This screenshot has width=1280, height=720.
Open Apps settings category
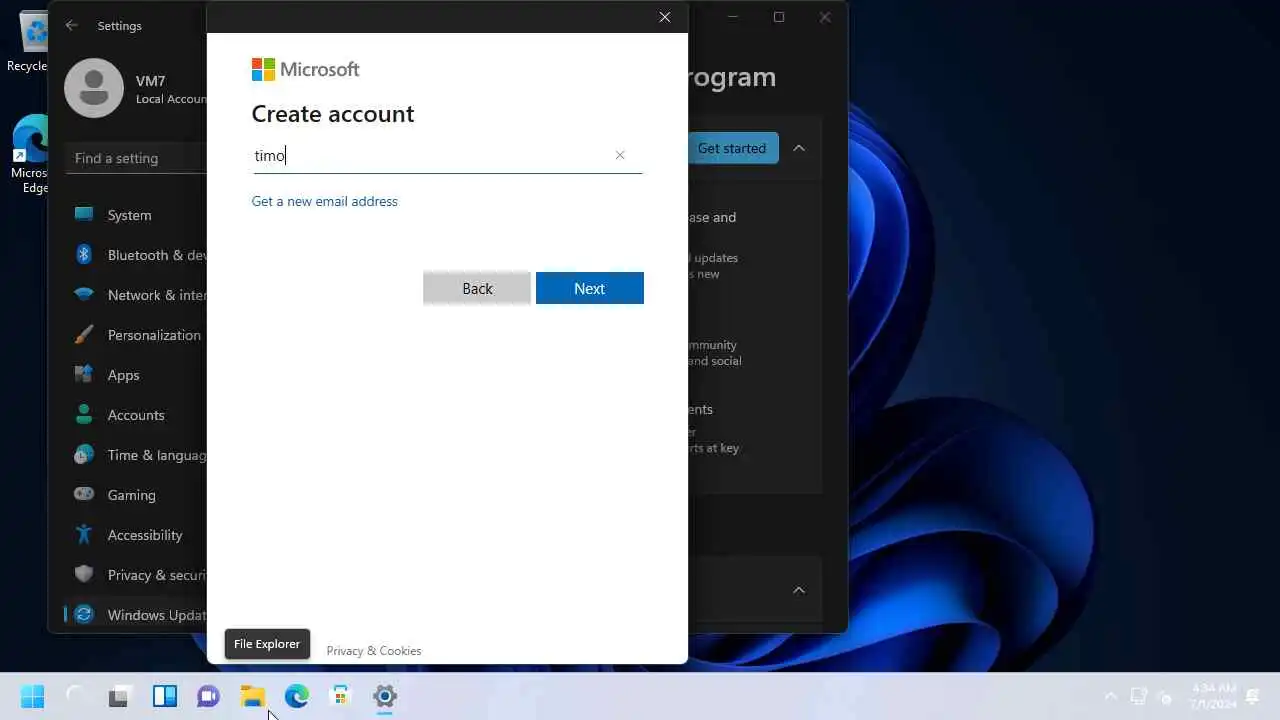(136, 375)
